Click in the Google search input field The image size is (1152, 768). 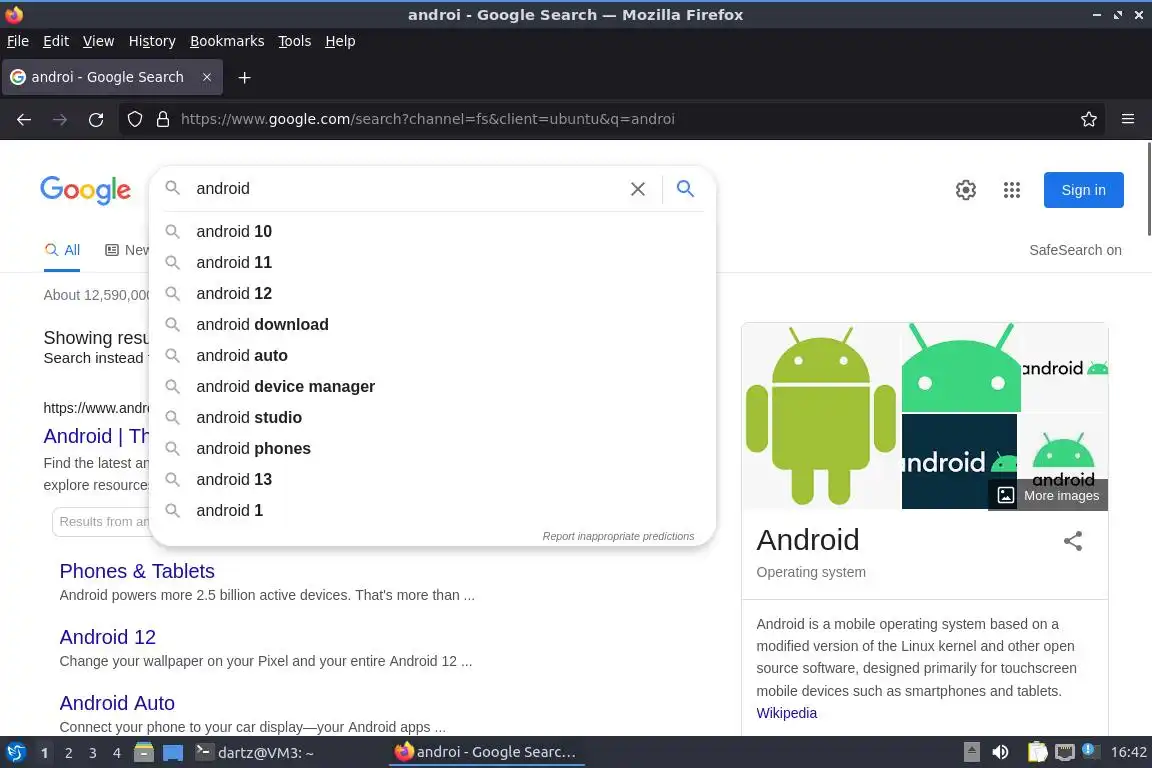click(x=408, y=189)
